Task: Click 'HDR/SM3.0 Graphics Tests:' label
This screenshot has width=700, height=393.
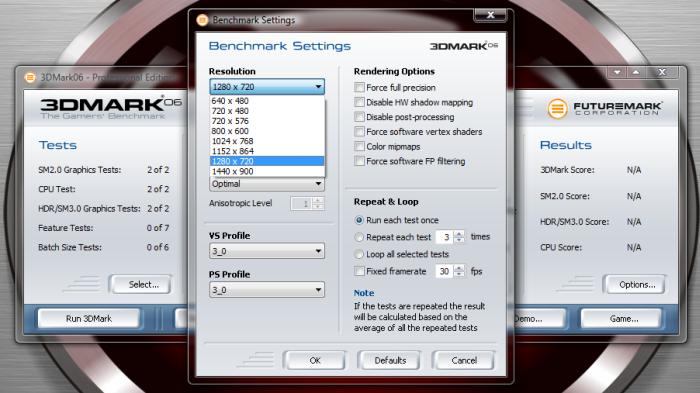Action: [89, 209]
